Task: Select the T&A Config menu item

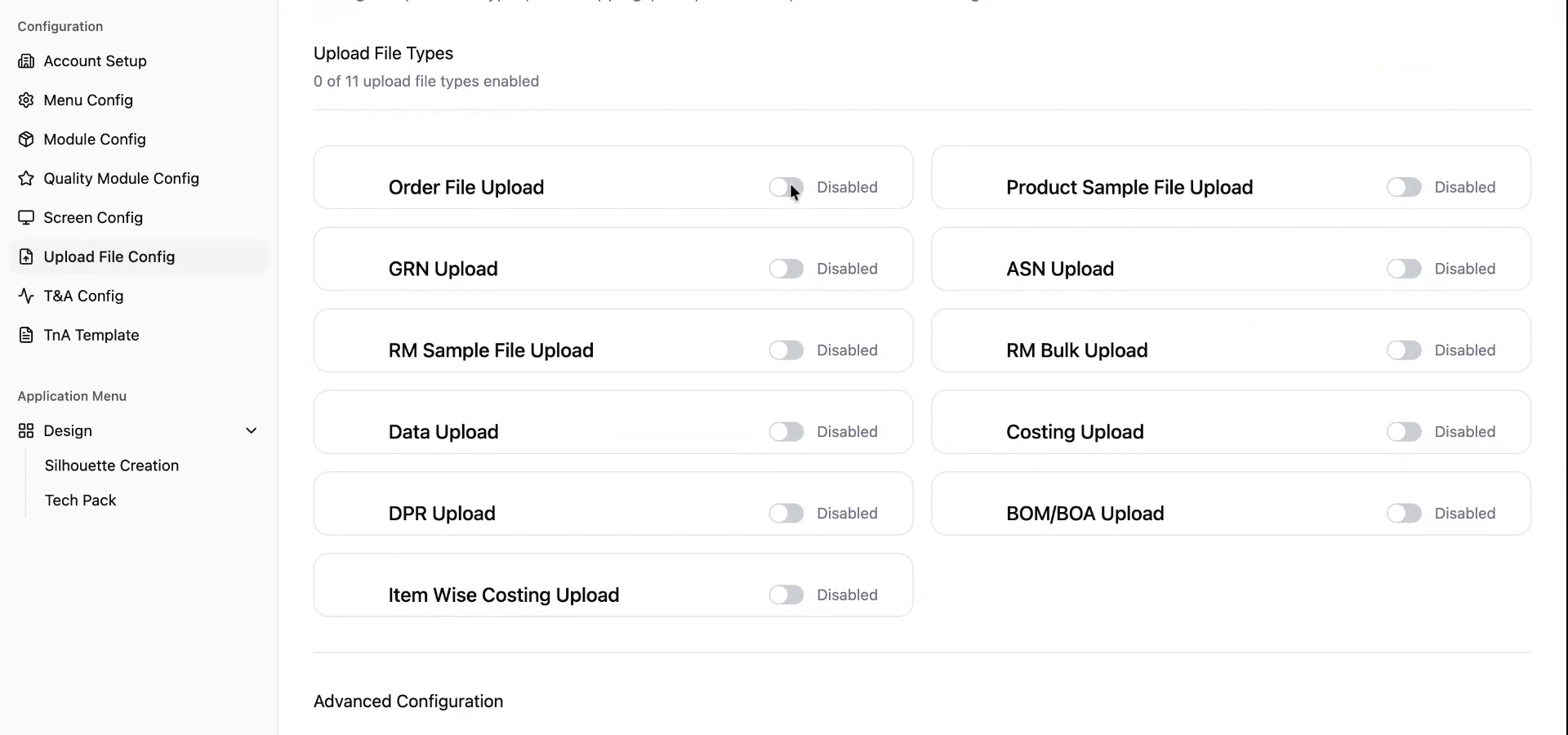Action: point(83,296)
